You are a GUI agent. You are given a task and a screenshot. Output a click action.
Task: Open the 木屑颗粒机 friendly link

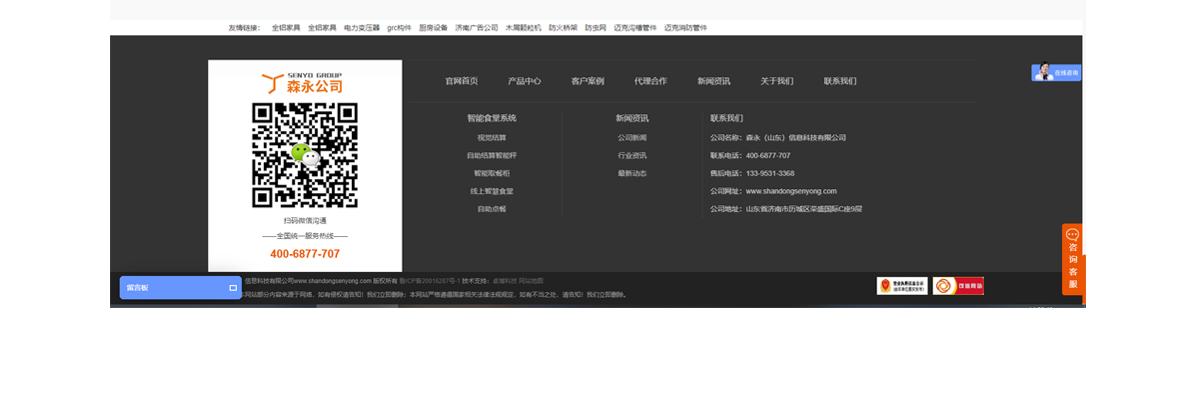(523, 28)
